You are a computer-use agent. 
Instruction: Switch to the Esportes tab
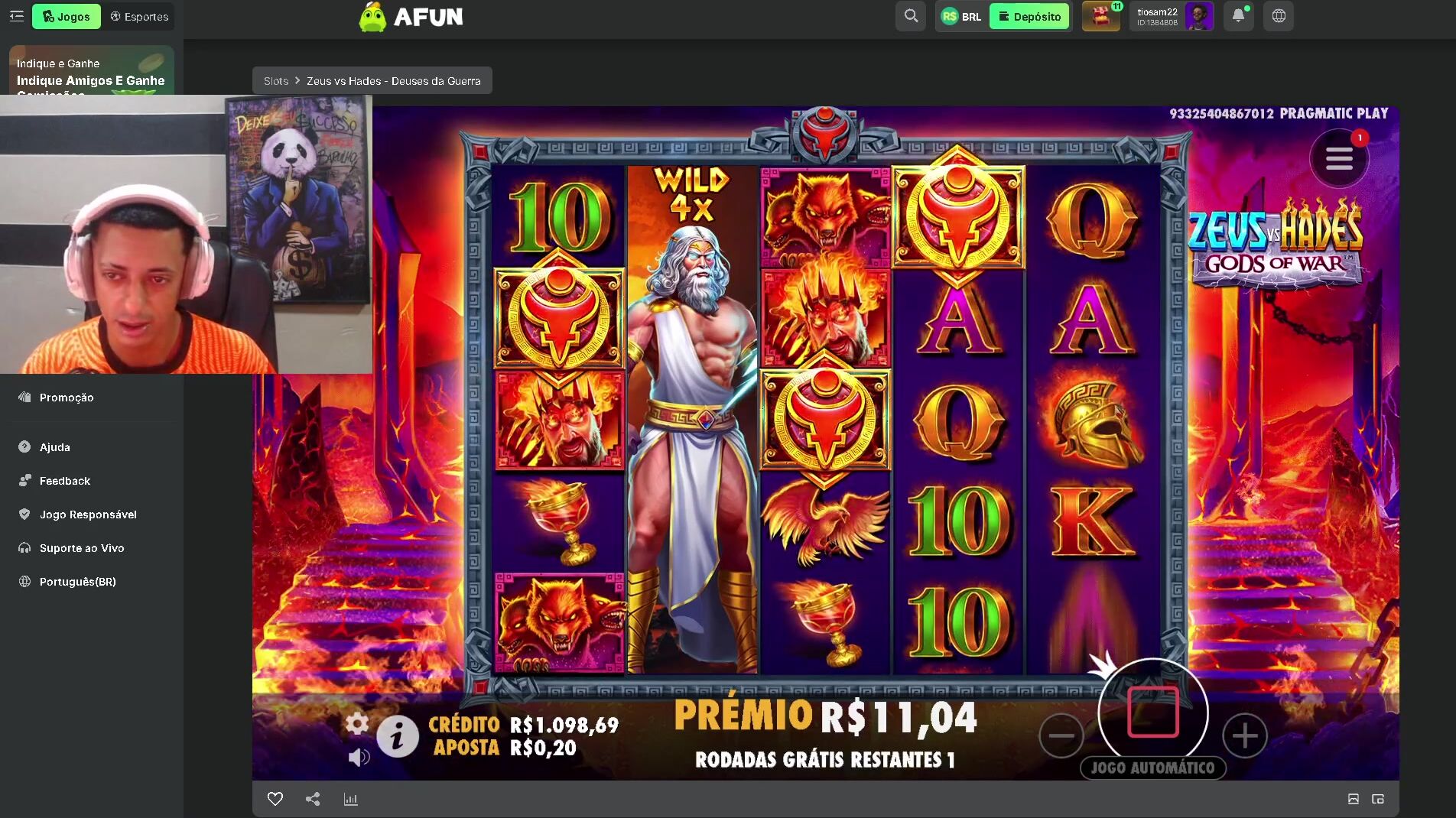[139, 16]
